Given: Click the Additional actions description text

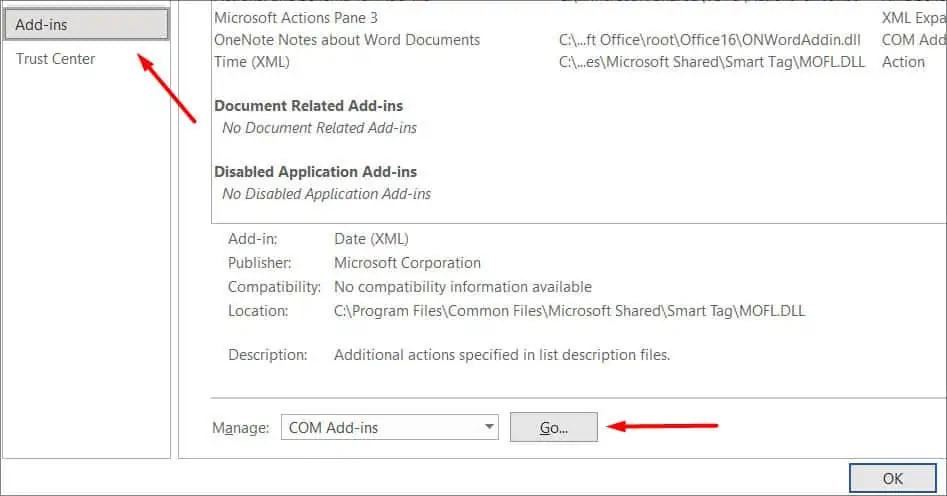Looking at the screenshot, I should point(502,355).
